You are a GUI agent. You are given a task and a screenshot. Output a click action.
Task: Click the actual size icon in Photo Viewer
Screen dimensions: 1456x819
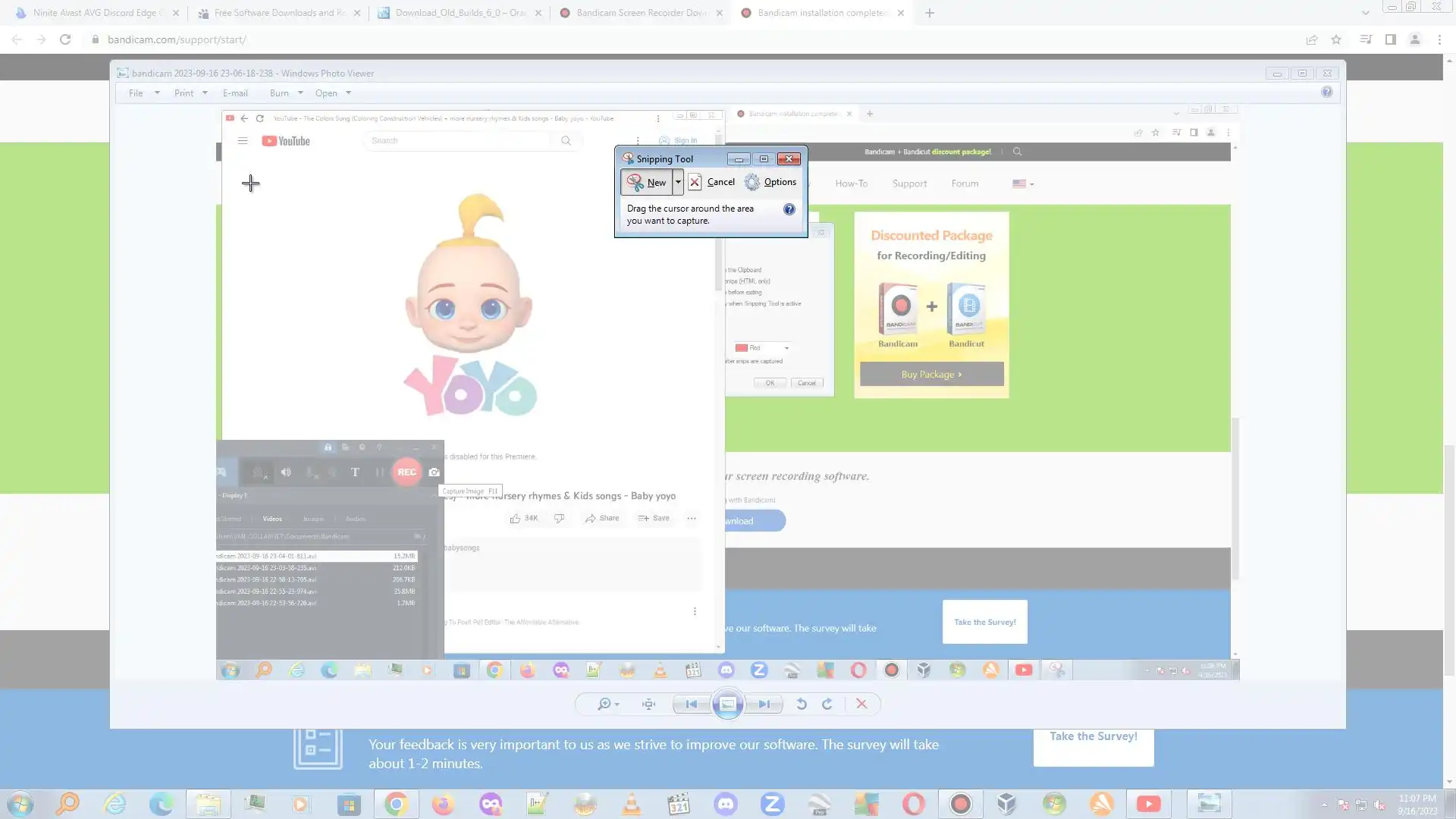point(648,704)
